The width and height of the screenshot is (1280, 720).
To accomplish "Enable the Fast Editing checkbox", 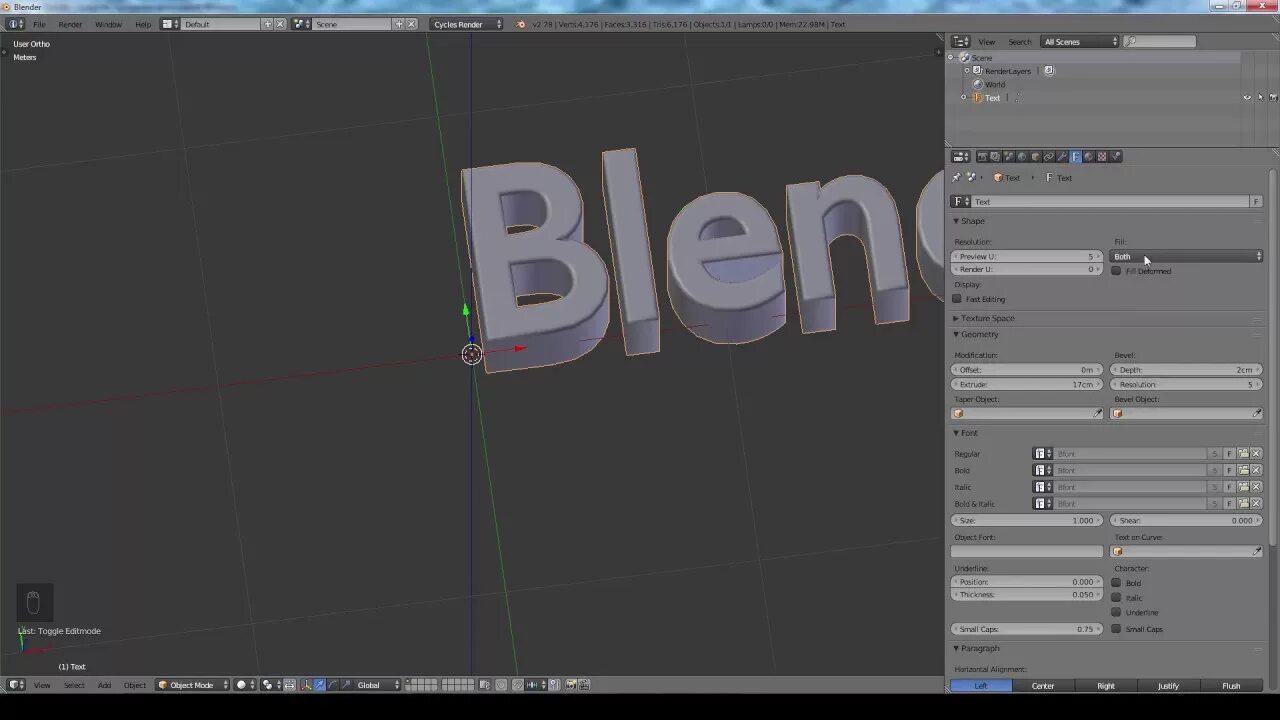I will point(957,299).
